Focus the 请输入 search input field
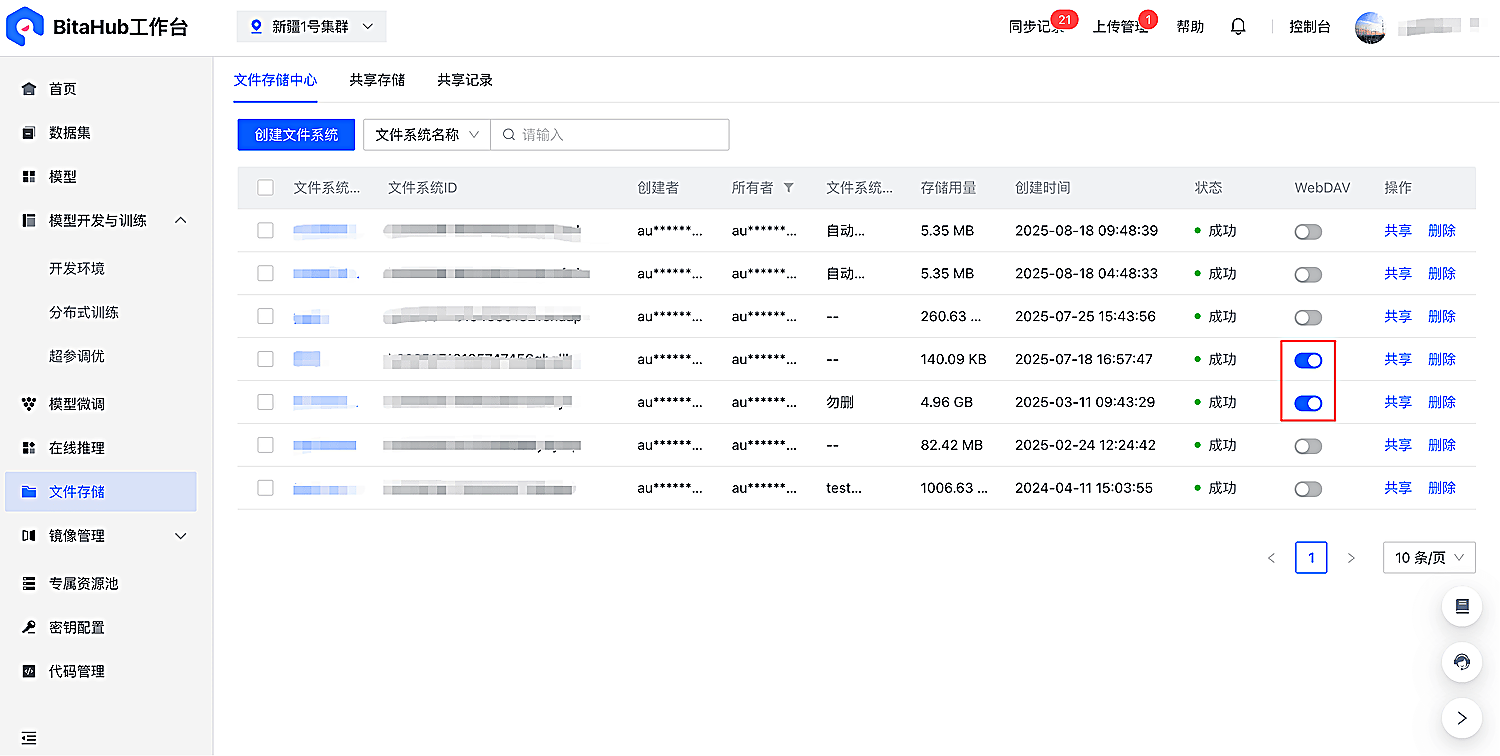The width and height of the screenshot is (1500, 756). click(610, 135)
